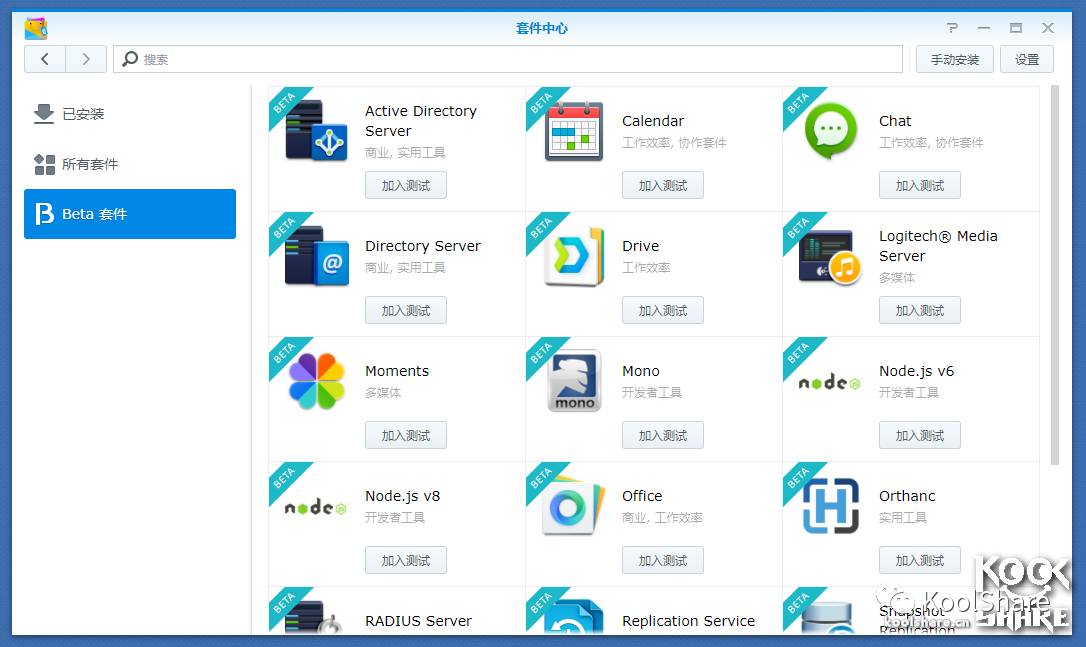Open the Node.js v8 title text
Viewport: 1086px width, 647px height.
tap(402, 496)
